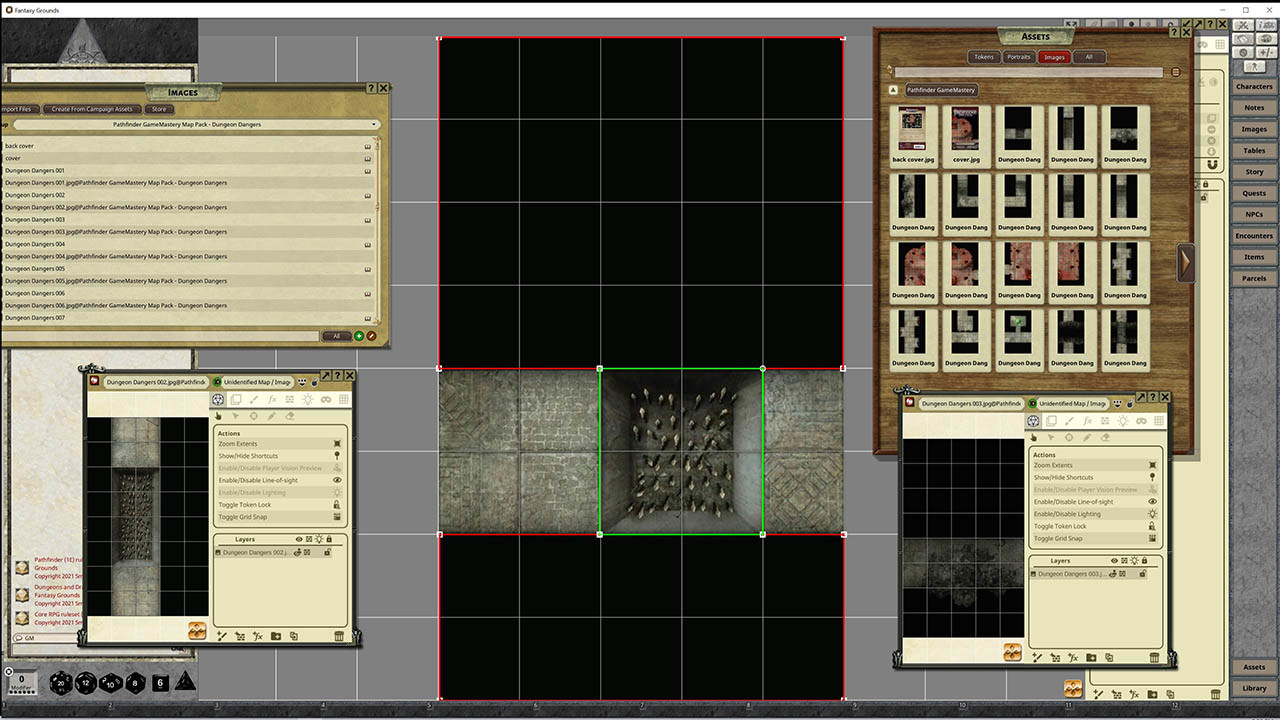Select 'back cover' row in Images list

(x=187, y=146)
